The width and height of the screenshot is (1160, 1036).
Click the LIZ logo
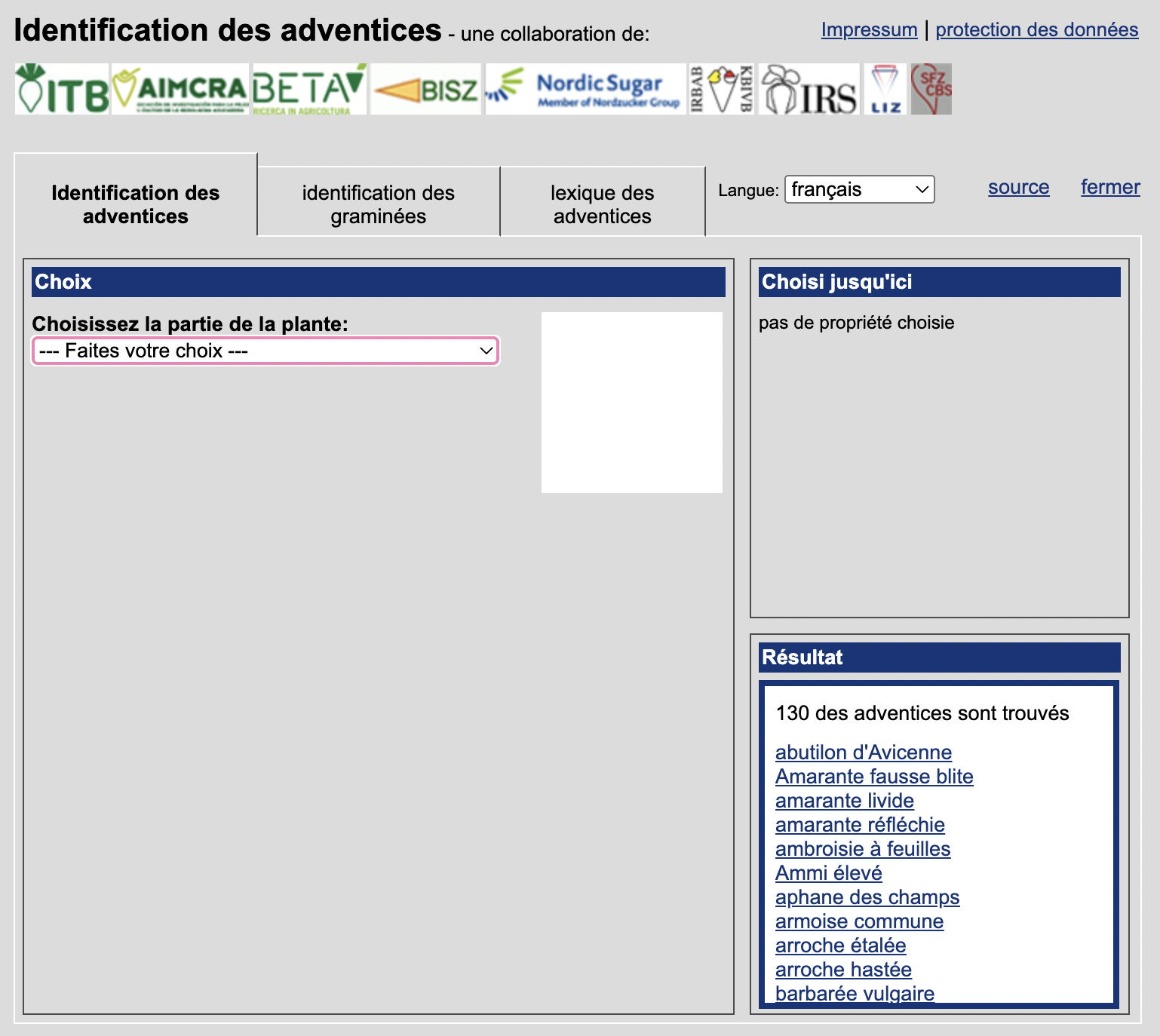[885, 89]
